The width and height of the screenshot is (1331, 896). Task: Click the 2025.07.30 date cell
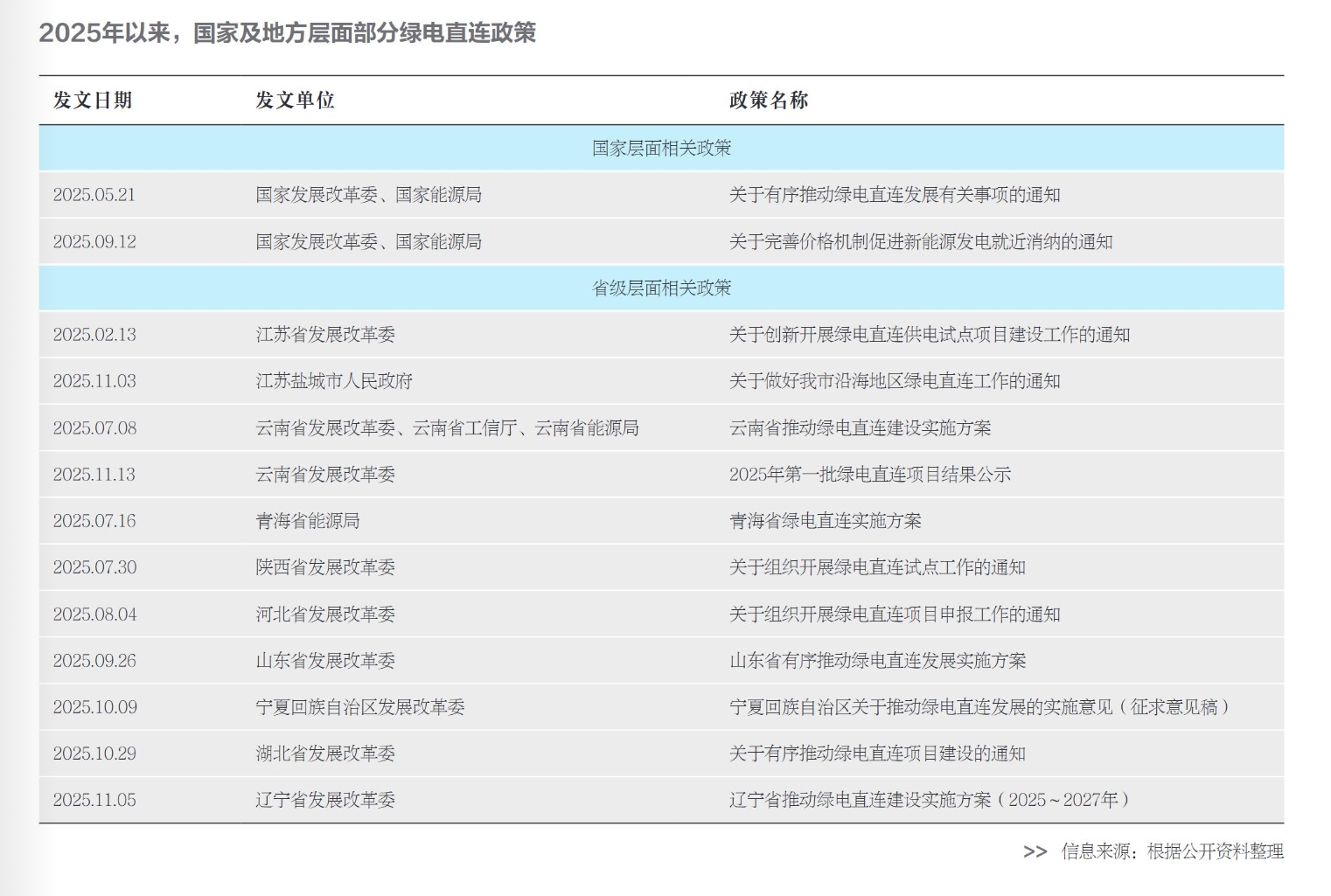[x=94, y=567]
